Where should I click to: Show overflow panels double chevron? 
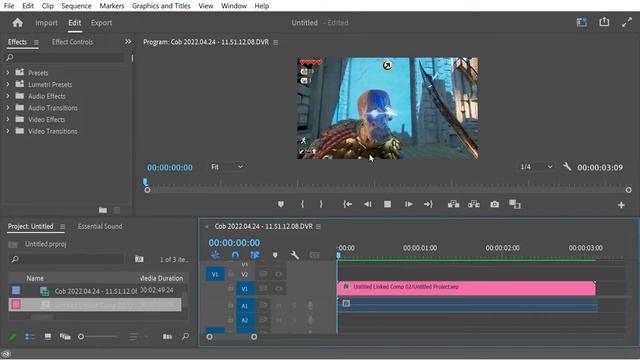pyautogui.click(x=128, y=42)
